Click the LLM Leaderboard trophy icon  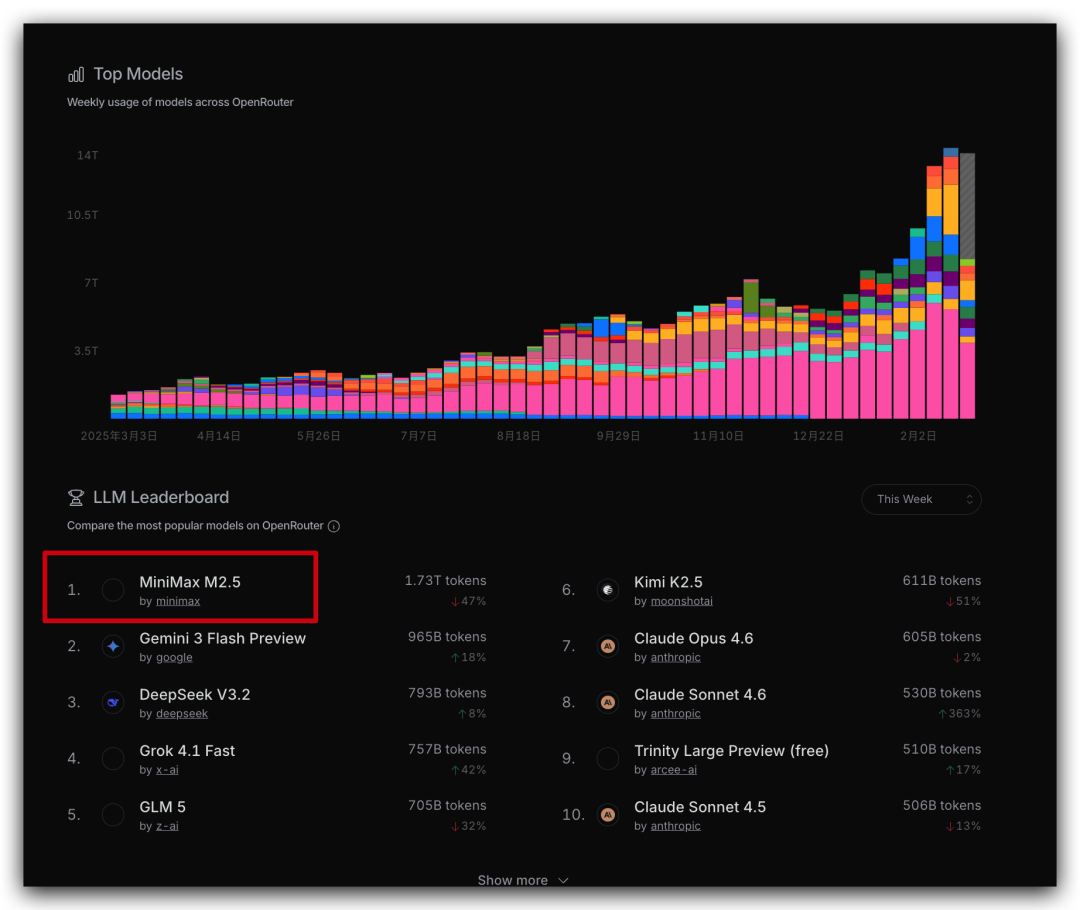76,498
